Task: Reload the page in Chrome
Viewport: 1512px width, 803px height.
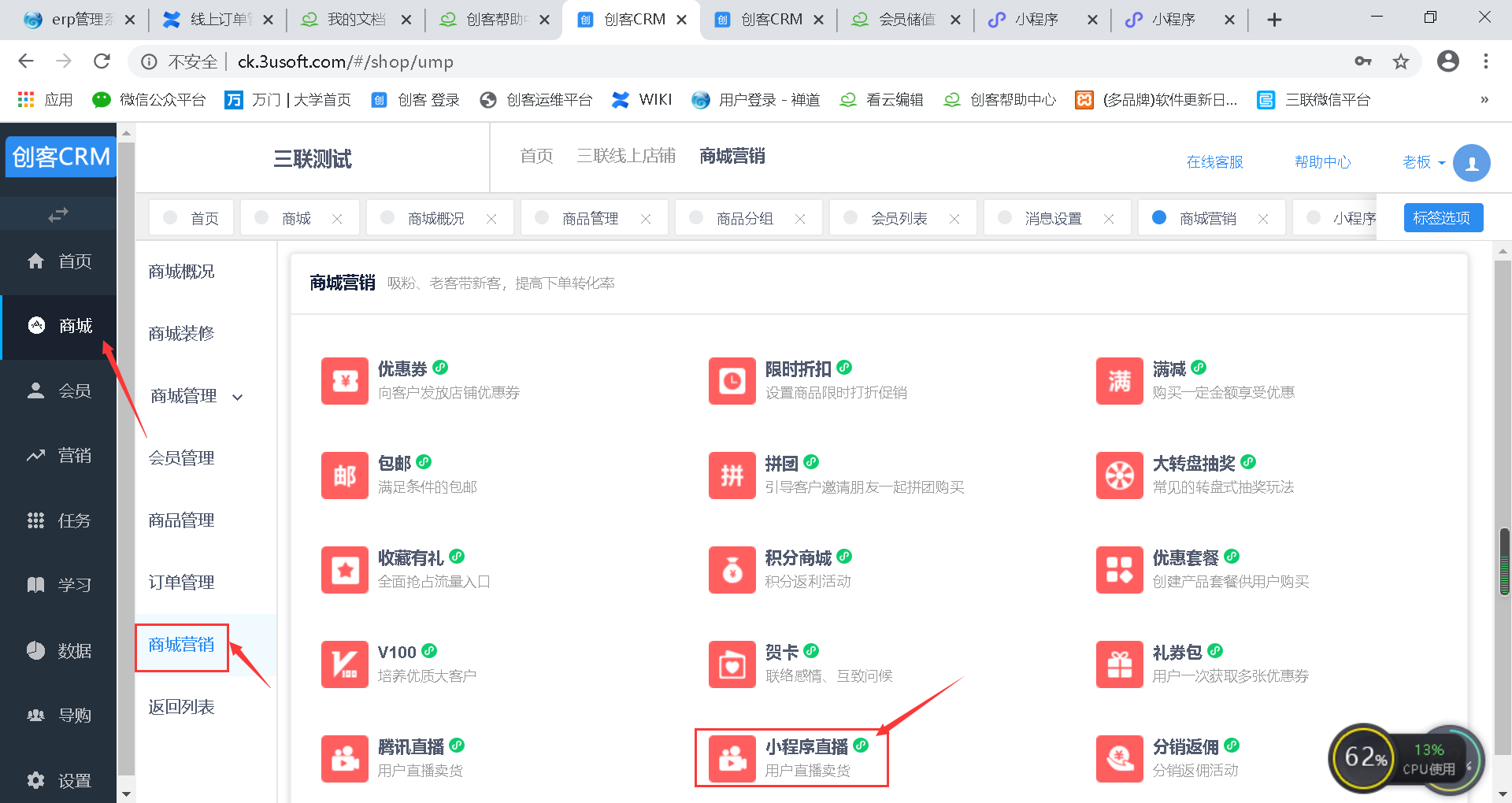Action: pos(102,61)
